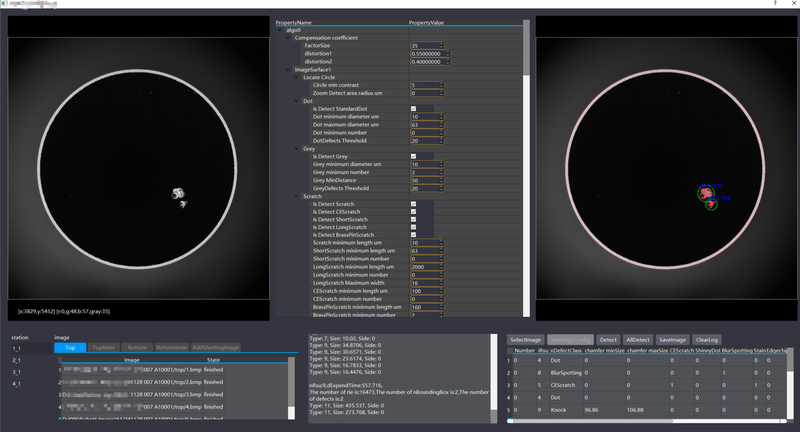
Task: Toggle the Is Detect Grey checkbox
Action: click(414, 156)
